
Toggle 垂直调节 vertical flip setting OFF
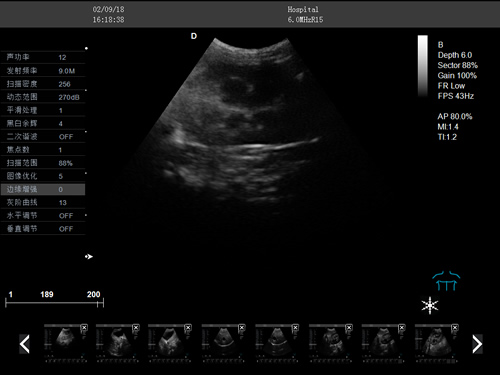(x=43, y=229)
